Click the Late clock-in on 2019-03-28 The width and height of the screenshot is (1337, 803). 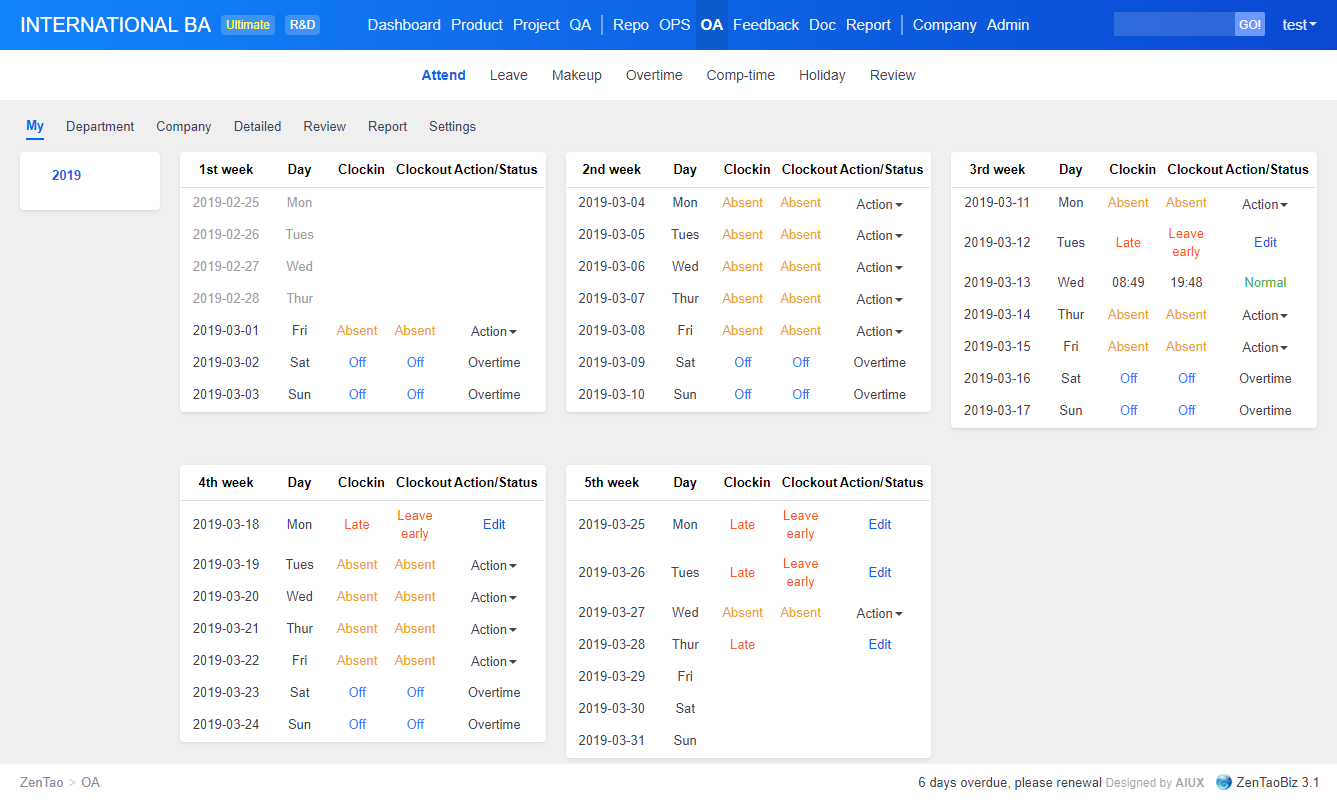point(742,644)
